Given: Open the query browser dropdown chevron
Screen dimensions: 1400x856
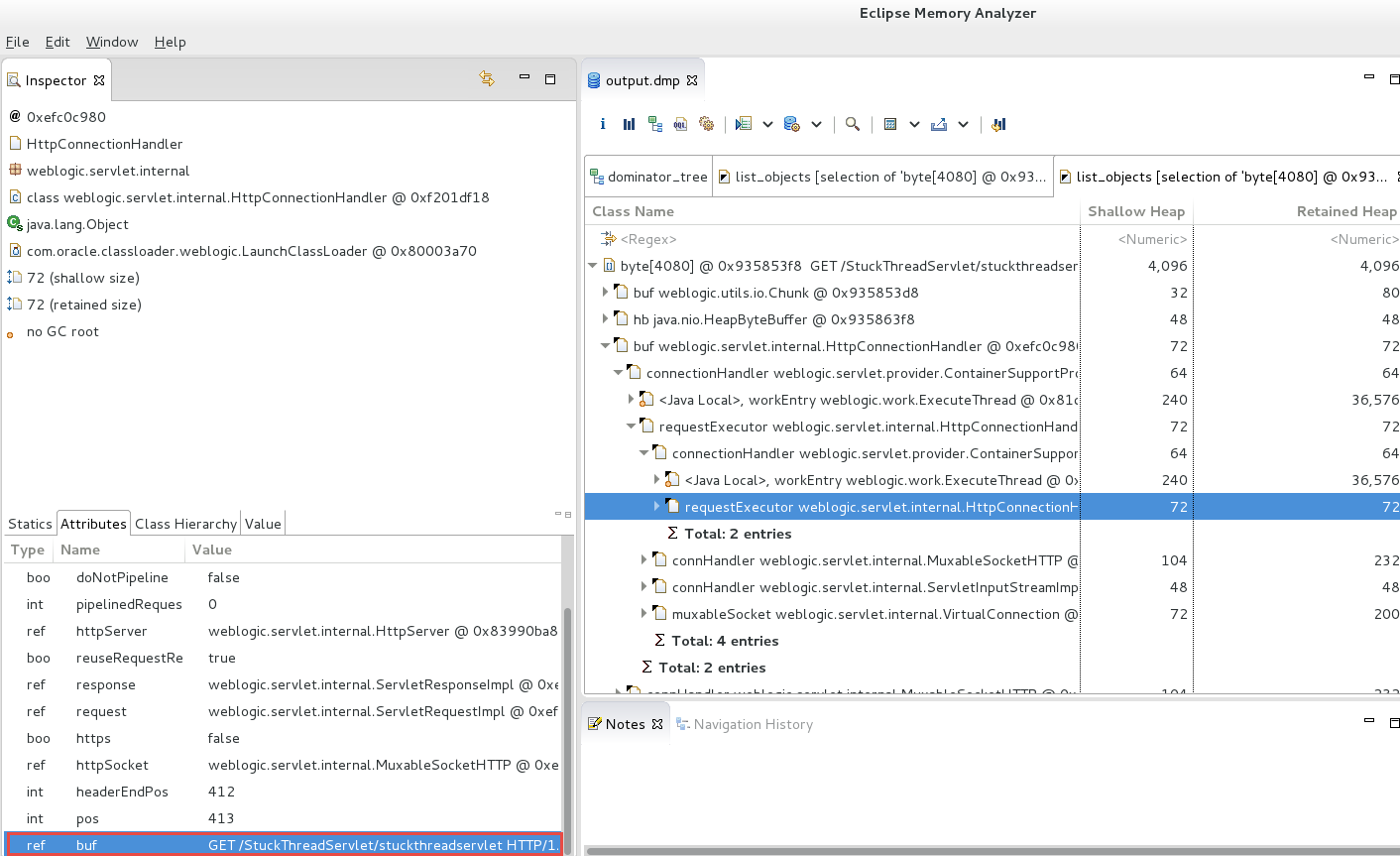Looking at the screenshot, I should click(x=767, y=124).
